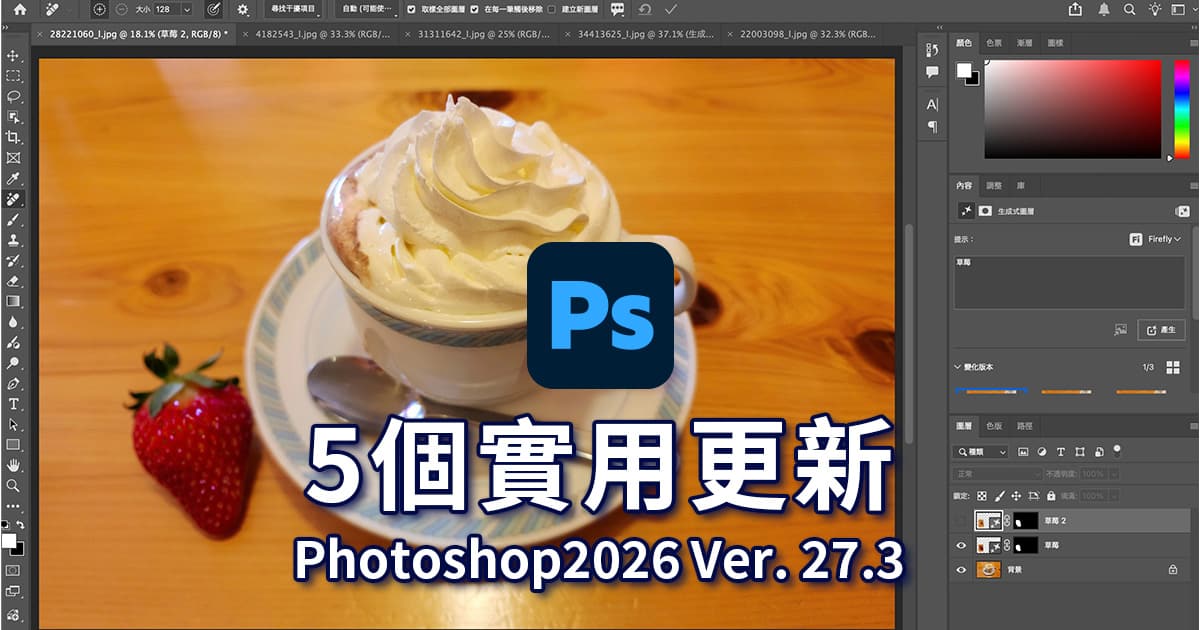The width and height of the screenshot is (1200, 630).
Task: Click the filter for type layers icon
Action: pyautogui.click(x=1061, y=452)
